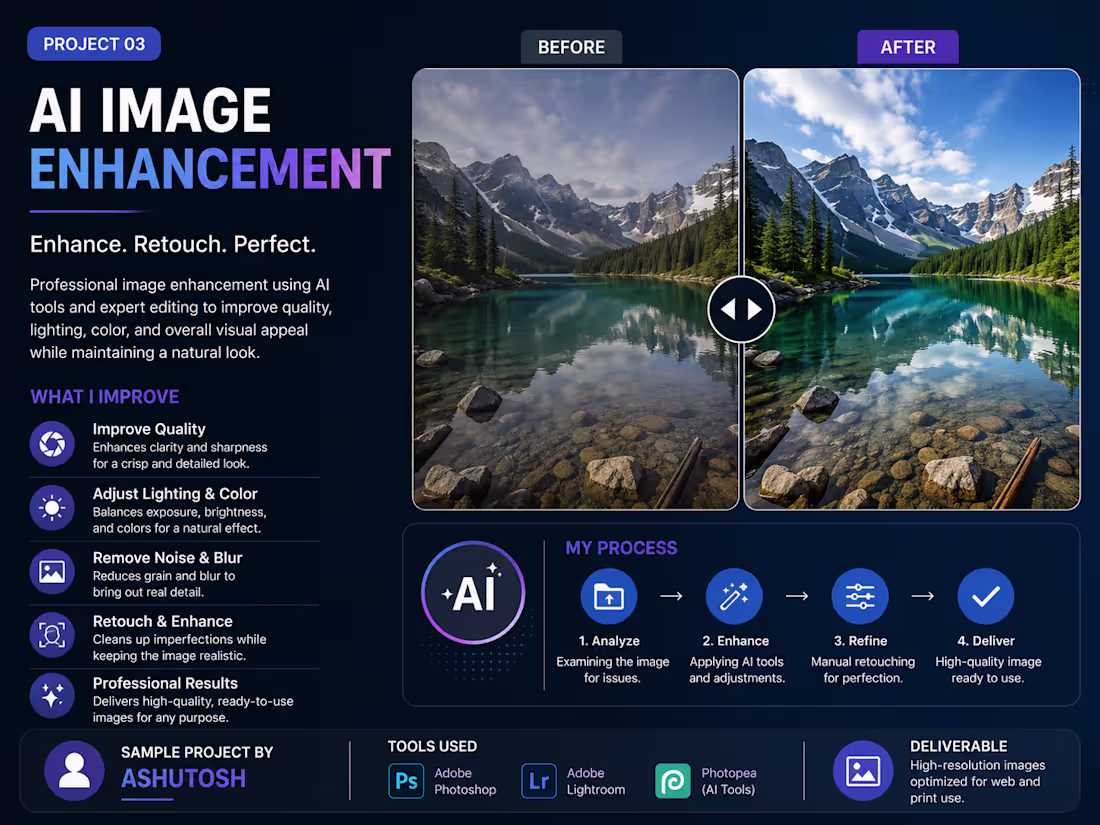Click the ASHUTOSH name text

[x=184, y=779]
